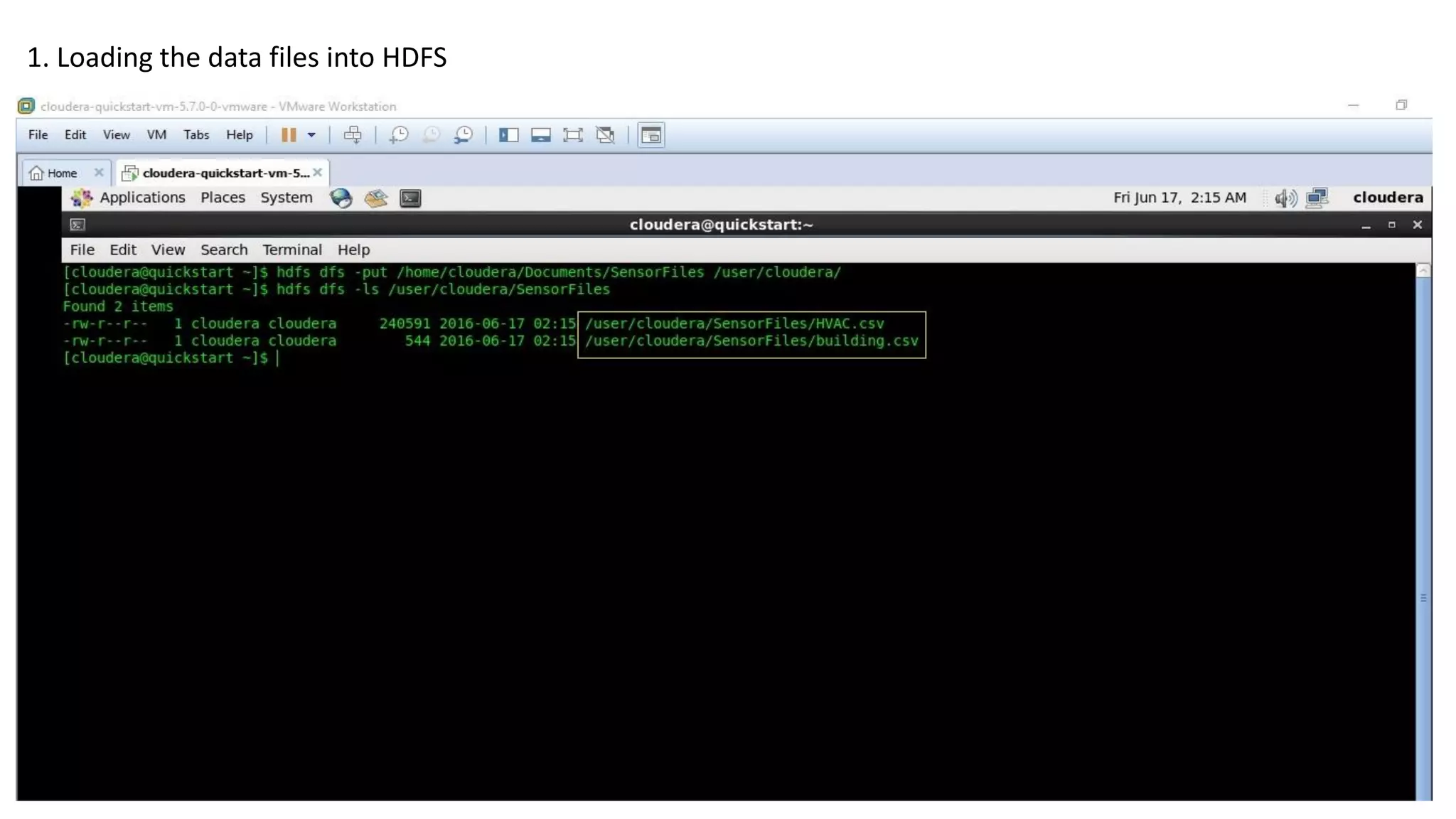The image size is (1456, 819).
Task: Click the terminal prompt cursor line
Action: click(x=171, y=358)
